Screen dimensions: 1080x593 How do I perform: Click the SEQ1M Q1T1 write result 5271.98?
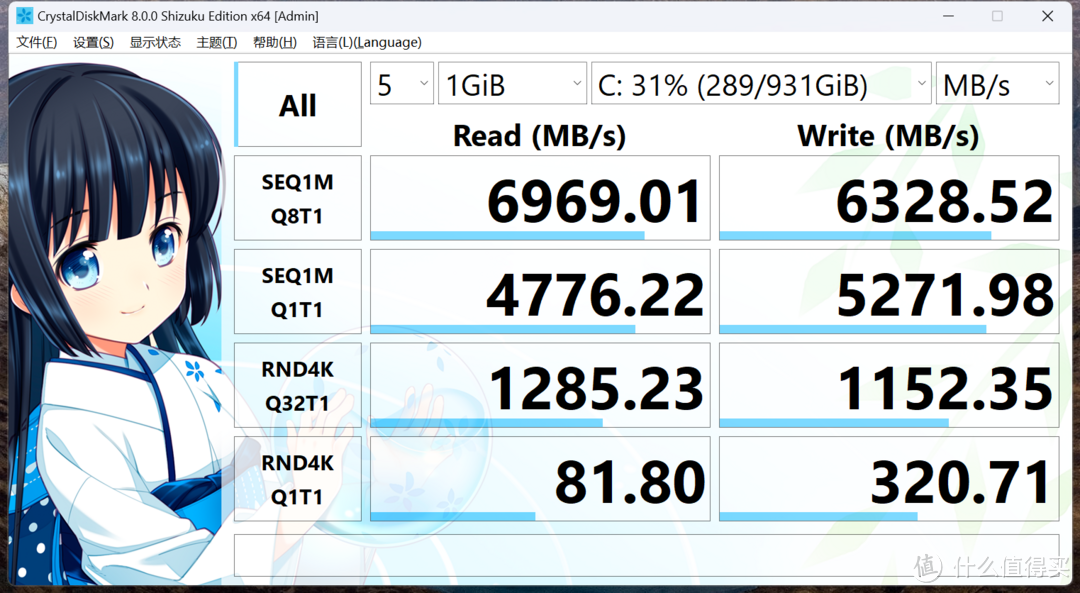click(x=889, y=292)
